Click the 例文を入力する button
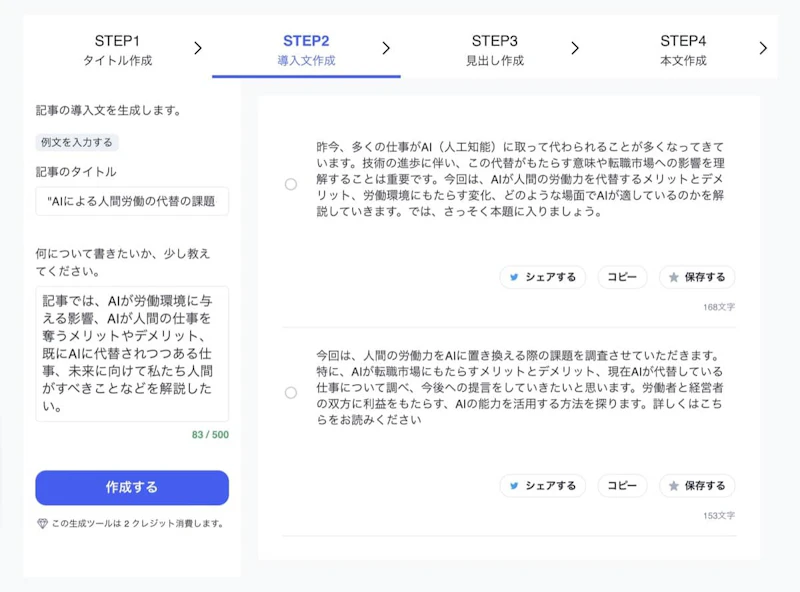Screen dimensions: 800x592 (x=77, y=142)
